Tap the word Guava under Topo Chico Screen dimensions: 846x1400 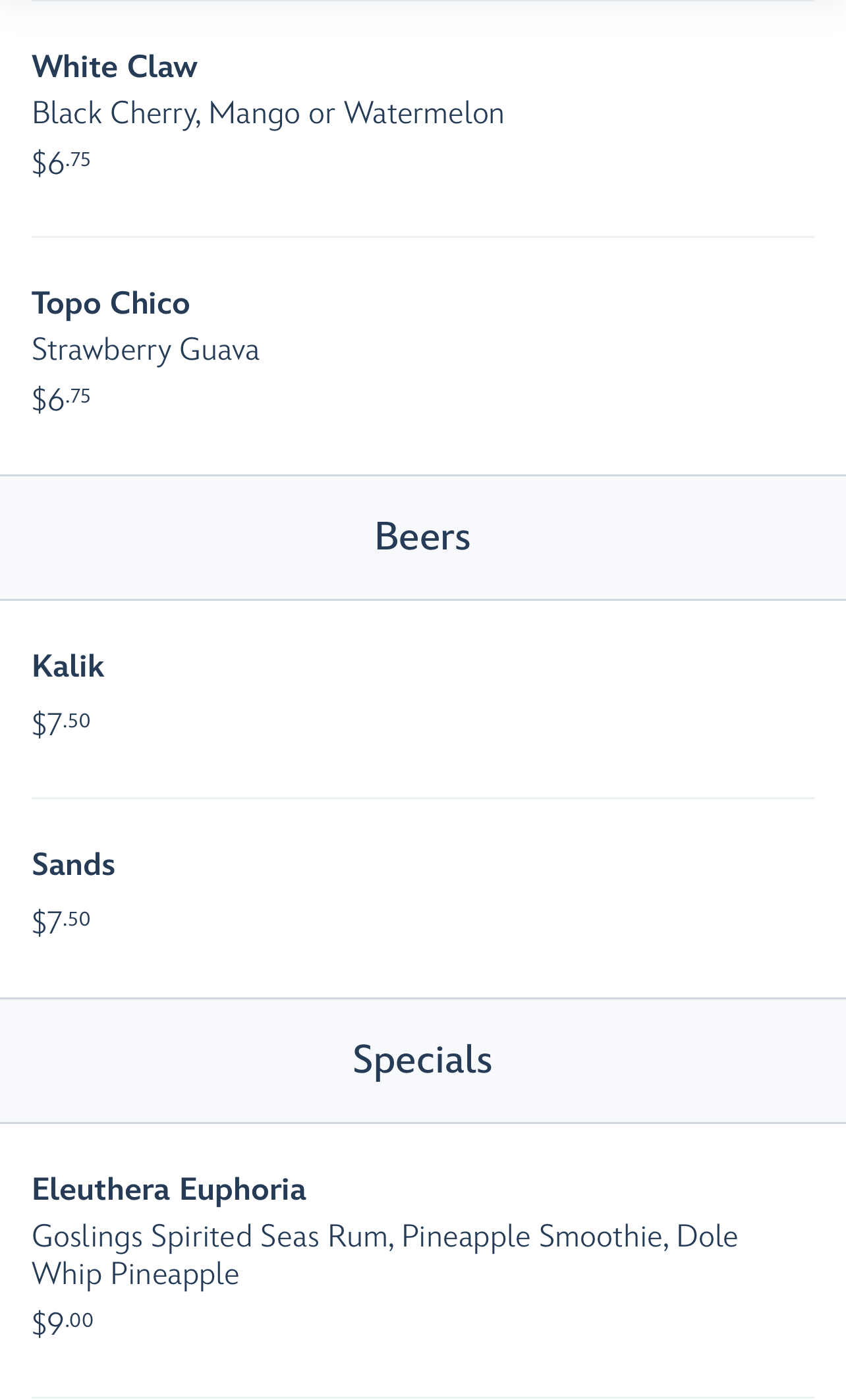pyautogui.click(x=219, y=349)
